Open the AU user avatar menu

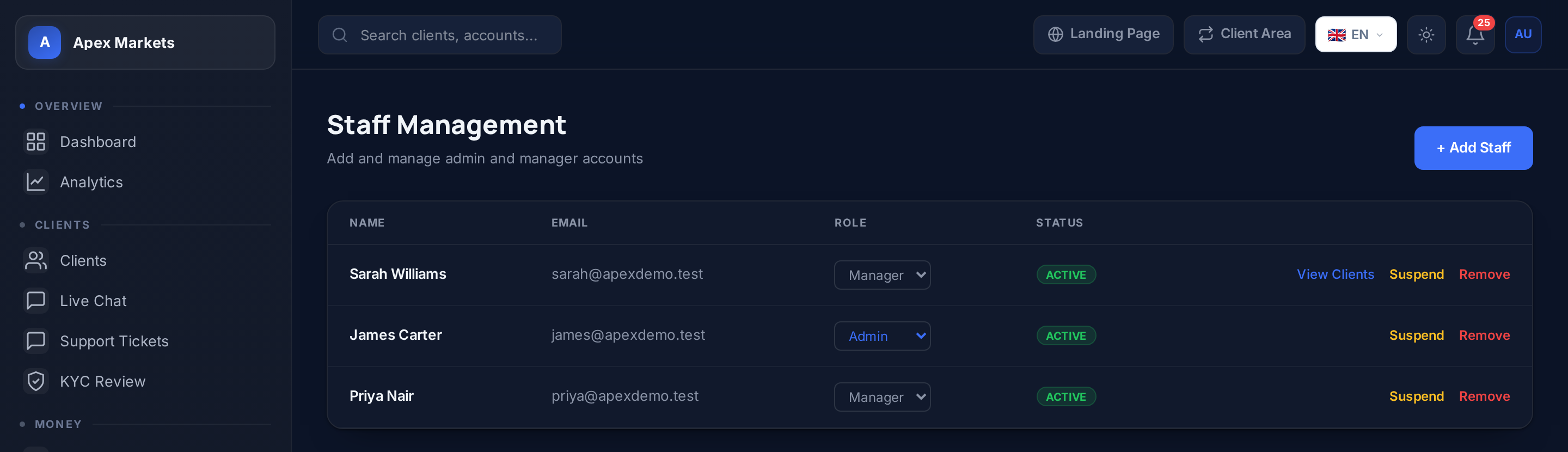[x=1523, y=35]
